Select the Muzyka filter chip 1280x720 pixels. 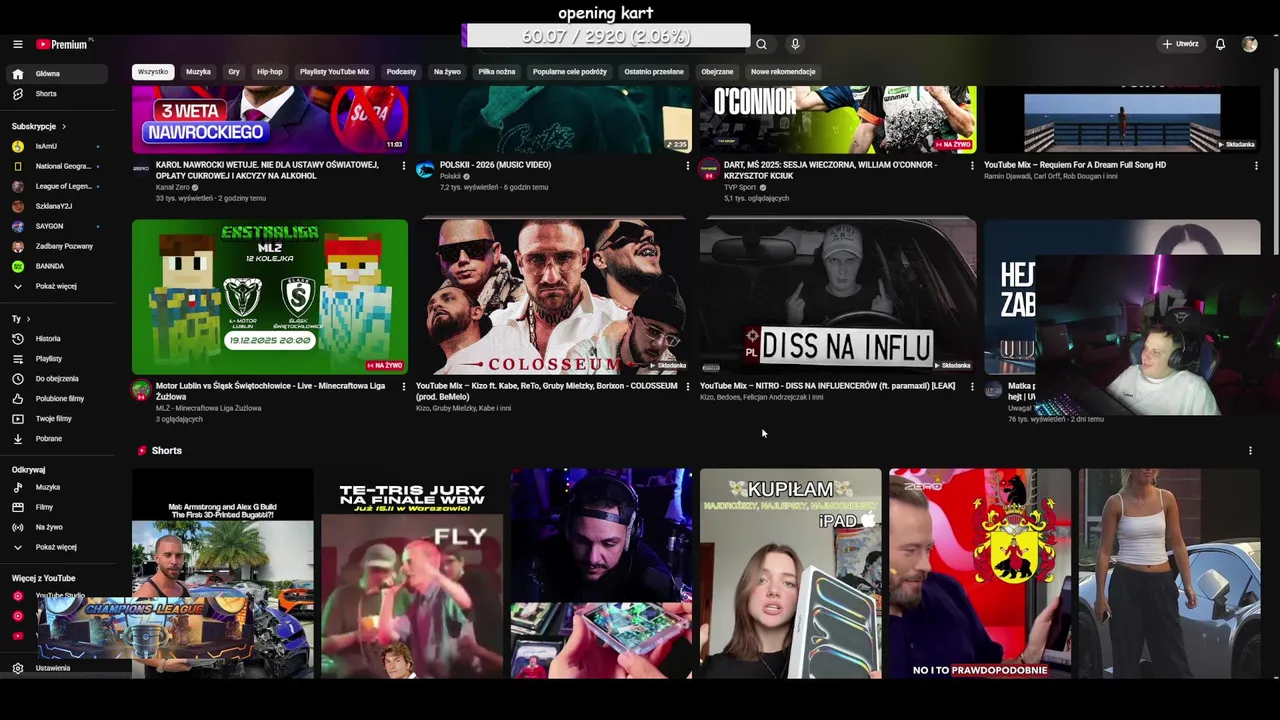pyautogui.click(x=198, y=72)
